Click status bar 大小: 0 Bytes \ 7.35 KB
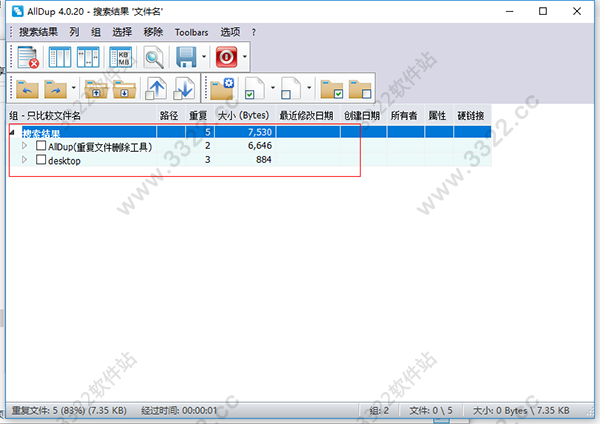The image size is (600, 424). 521,411
